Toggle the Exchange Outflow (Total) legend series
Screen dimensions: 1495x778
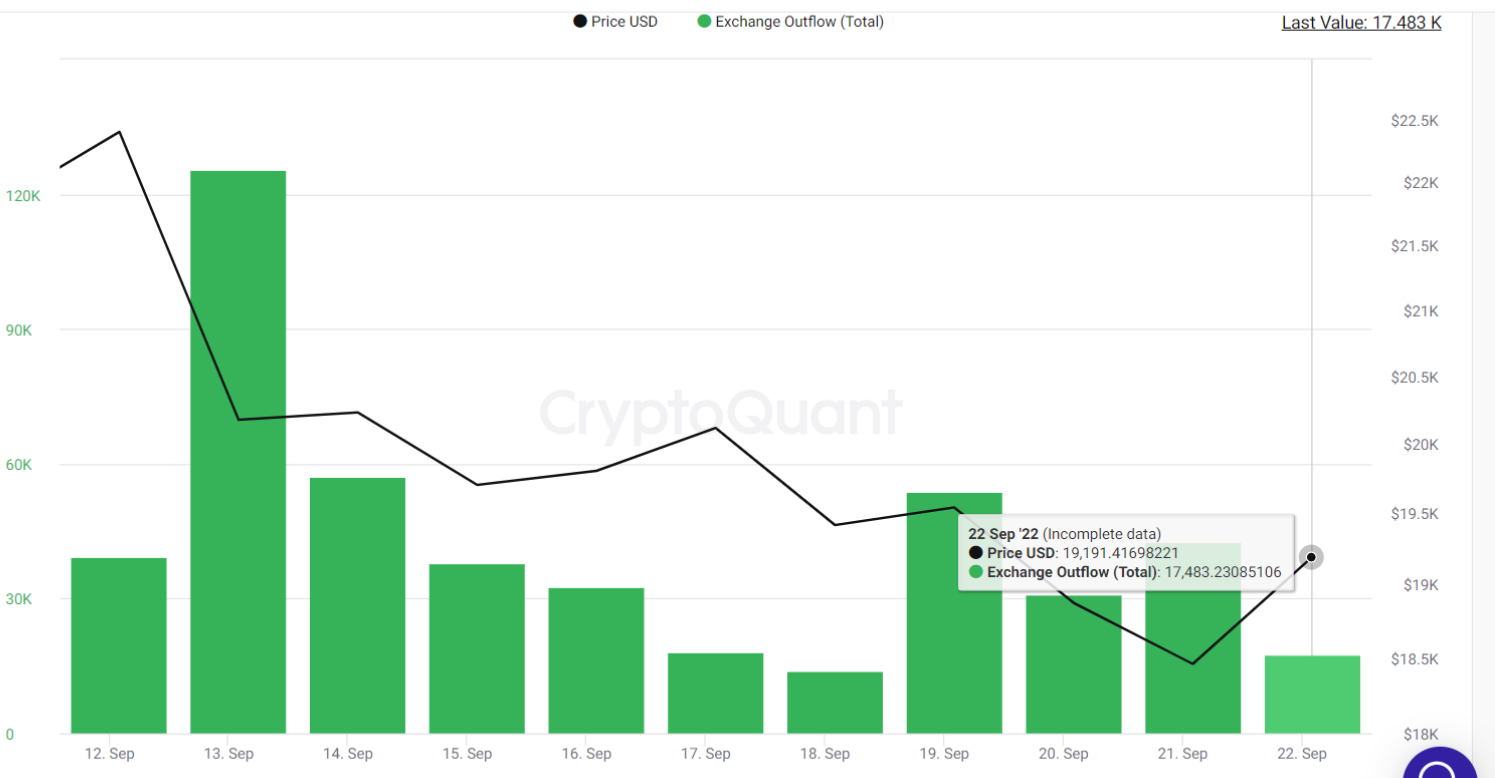click(x=799, y=22)
